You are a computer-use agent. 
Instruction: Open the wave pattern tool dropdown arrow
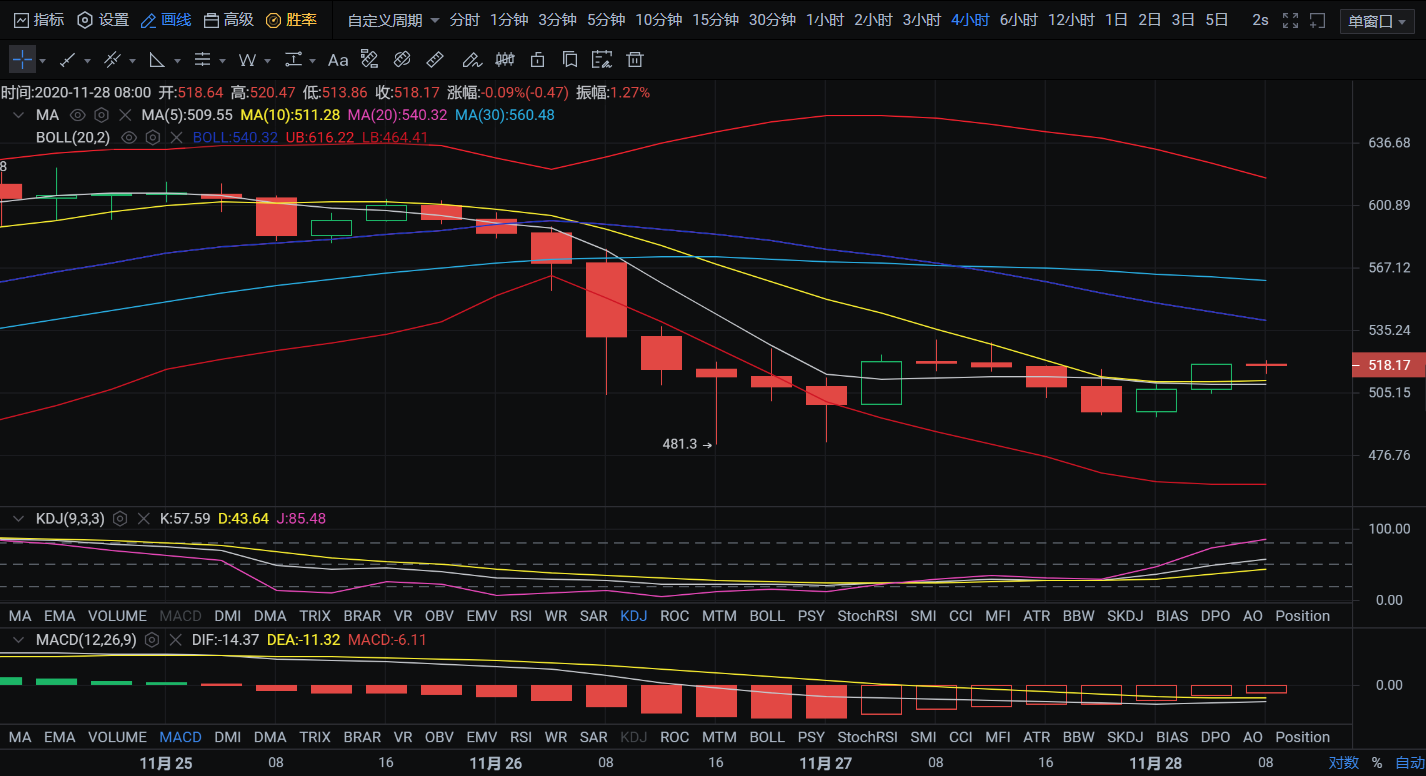266,60
